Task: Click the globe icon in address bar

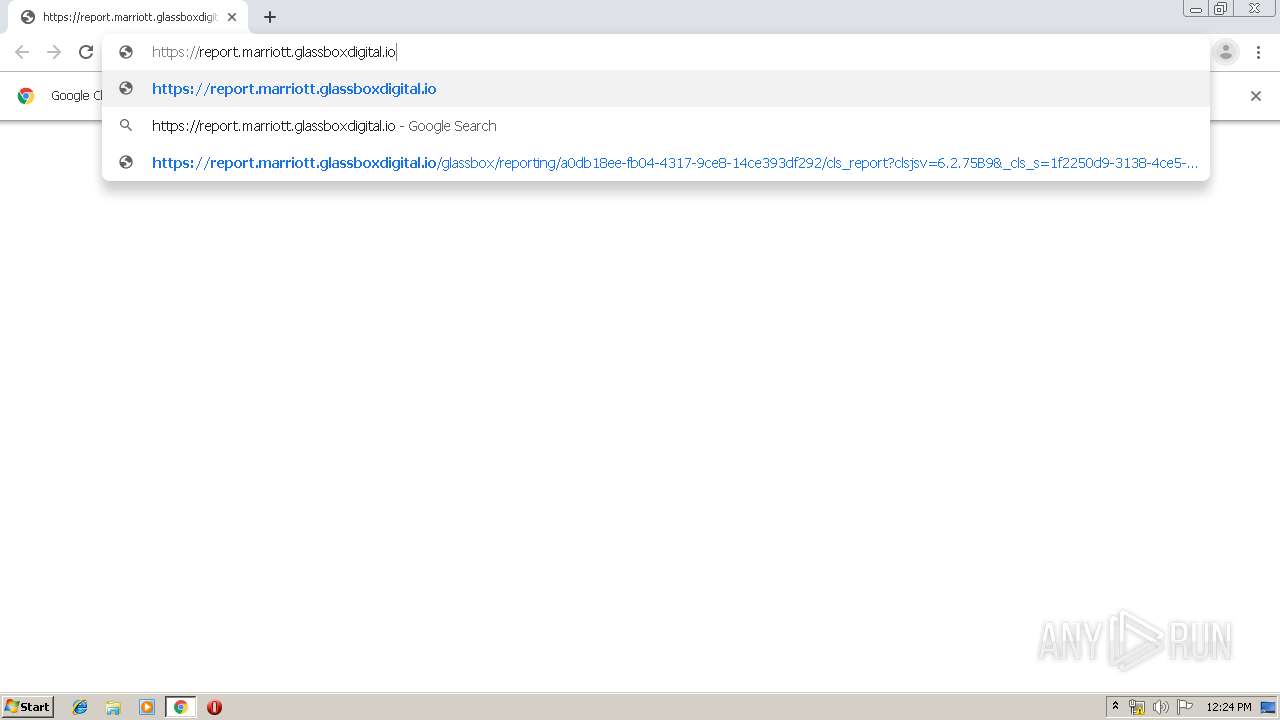Action: click(126, 52)
